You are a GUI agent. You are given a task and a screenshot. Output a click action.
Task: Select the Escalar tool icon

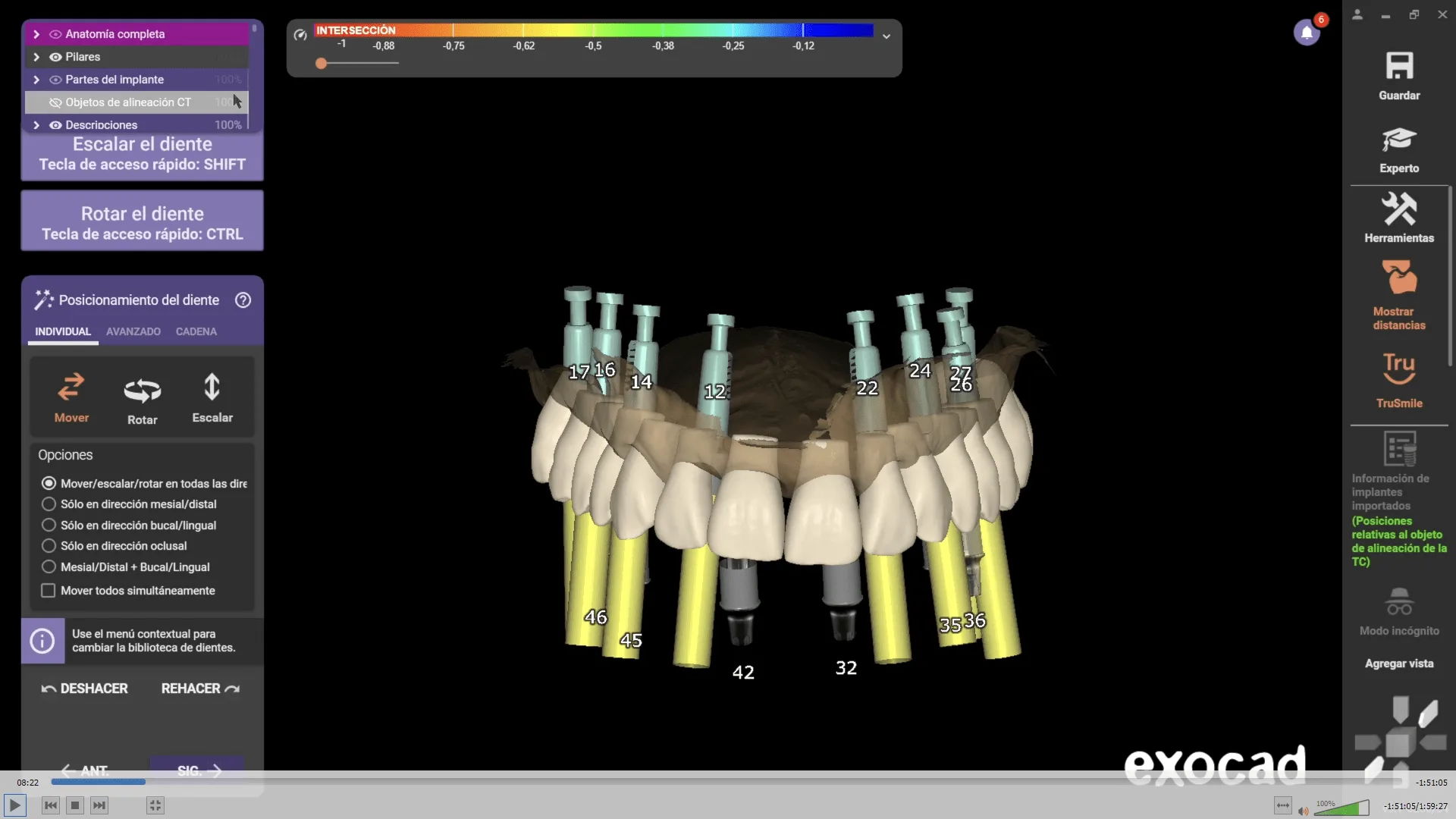(212, 387)
